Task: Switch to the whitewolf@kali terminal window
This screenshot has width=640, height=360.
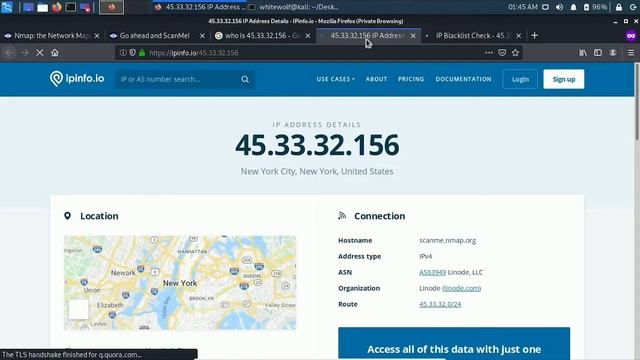Action: pyautogui.click(x=293, y=7)
